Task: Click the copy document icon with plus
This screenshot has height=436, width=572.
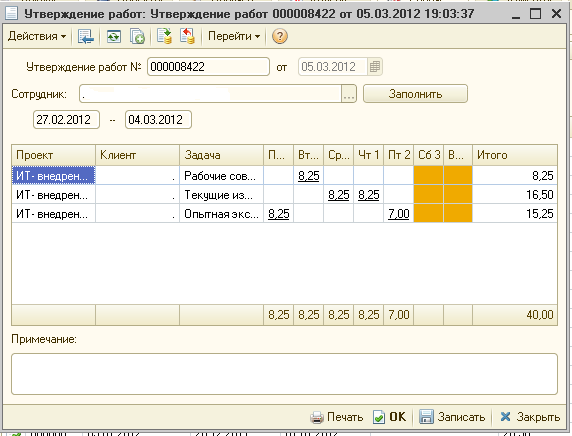Action: tap(137, 36)
